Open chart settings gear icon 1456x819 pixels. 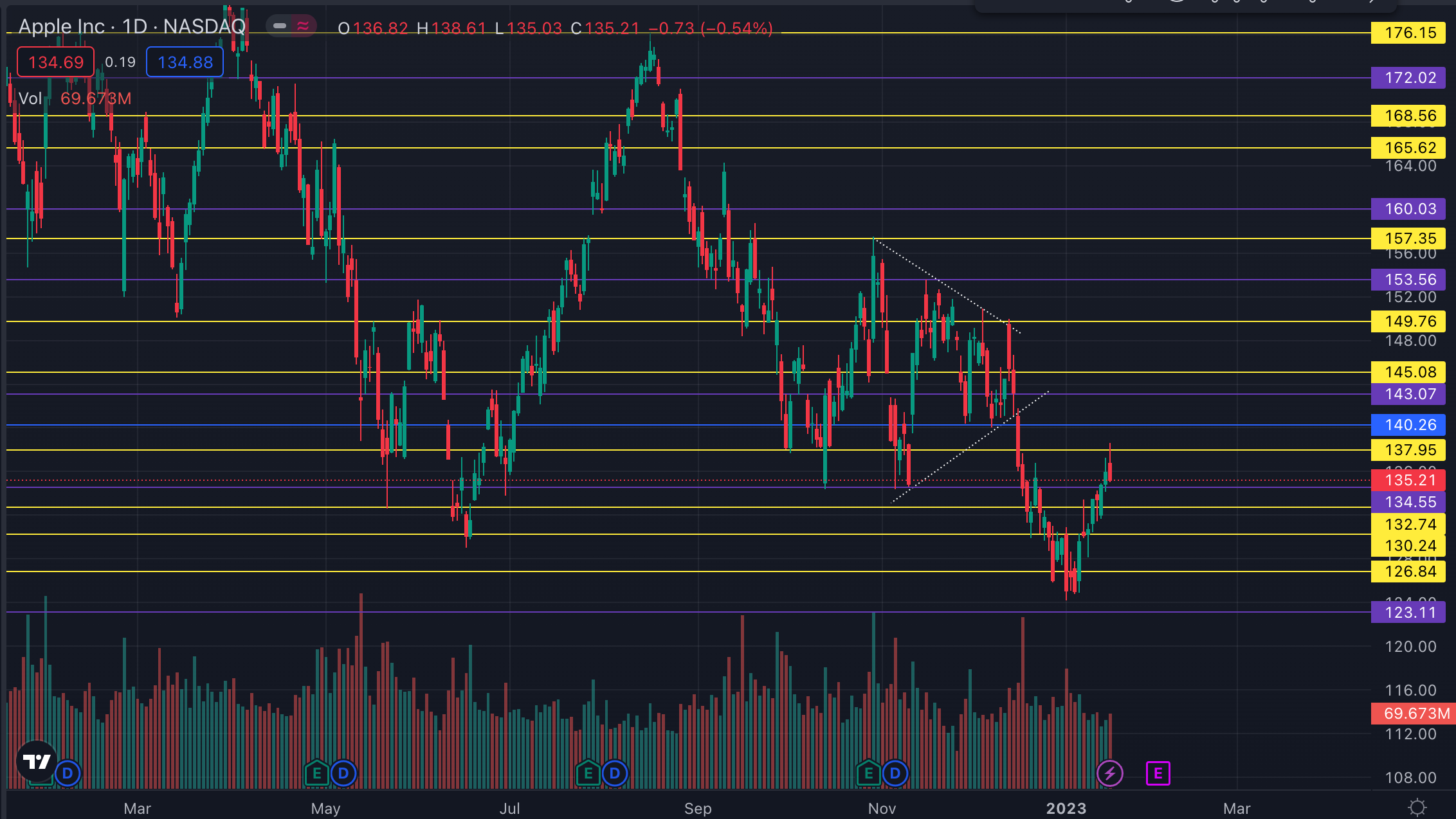(1417, 807)
